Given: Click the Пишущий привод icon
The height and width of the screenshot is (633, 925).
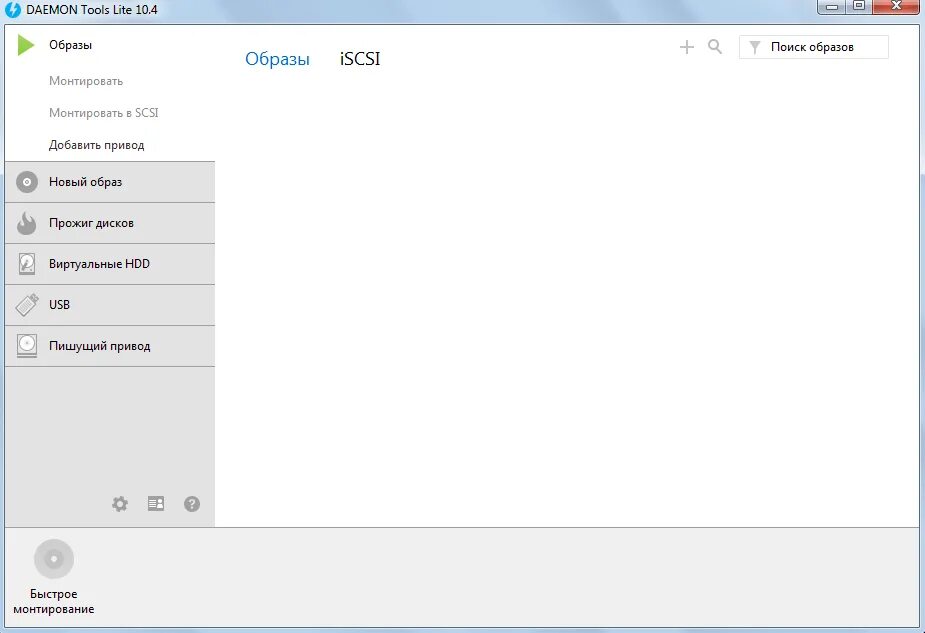Looking at the screenshot, I should click(x=27, y=346).
